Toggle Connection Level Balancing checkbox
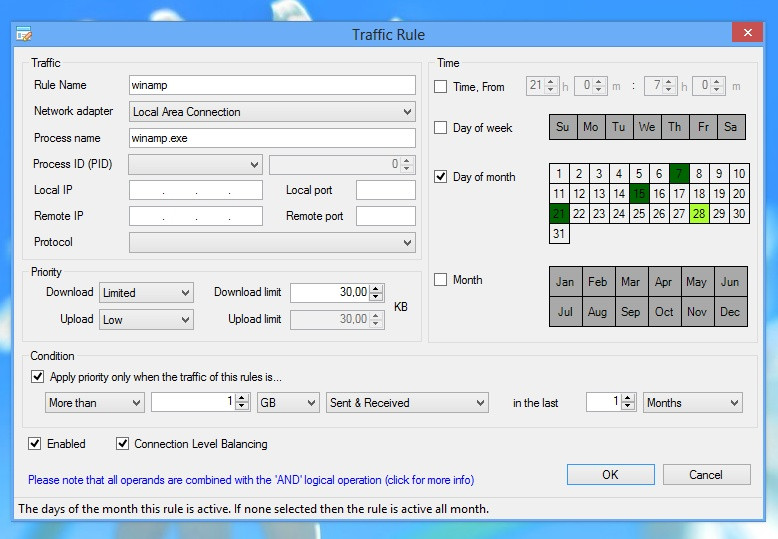The image size is (778, 539). 122,443
